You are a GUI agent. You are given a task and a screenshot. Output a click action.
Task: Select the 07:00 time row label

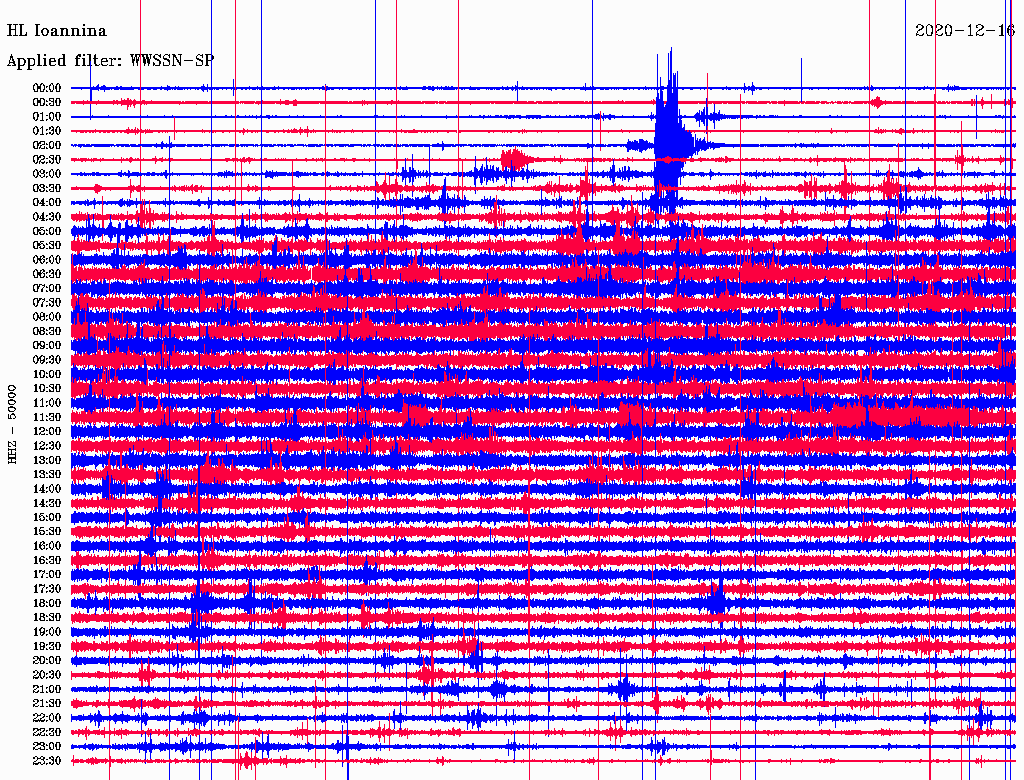[x=47, y=289]
